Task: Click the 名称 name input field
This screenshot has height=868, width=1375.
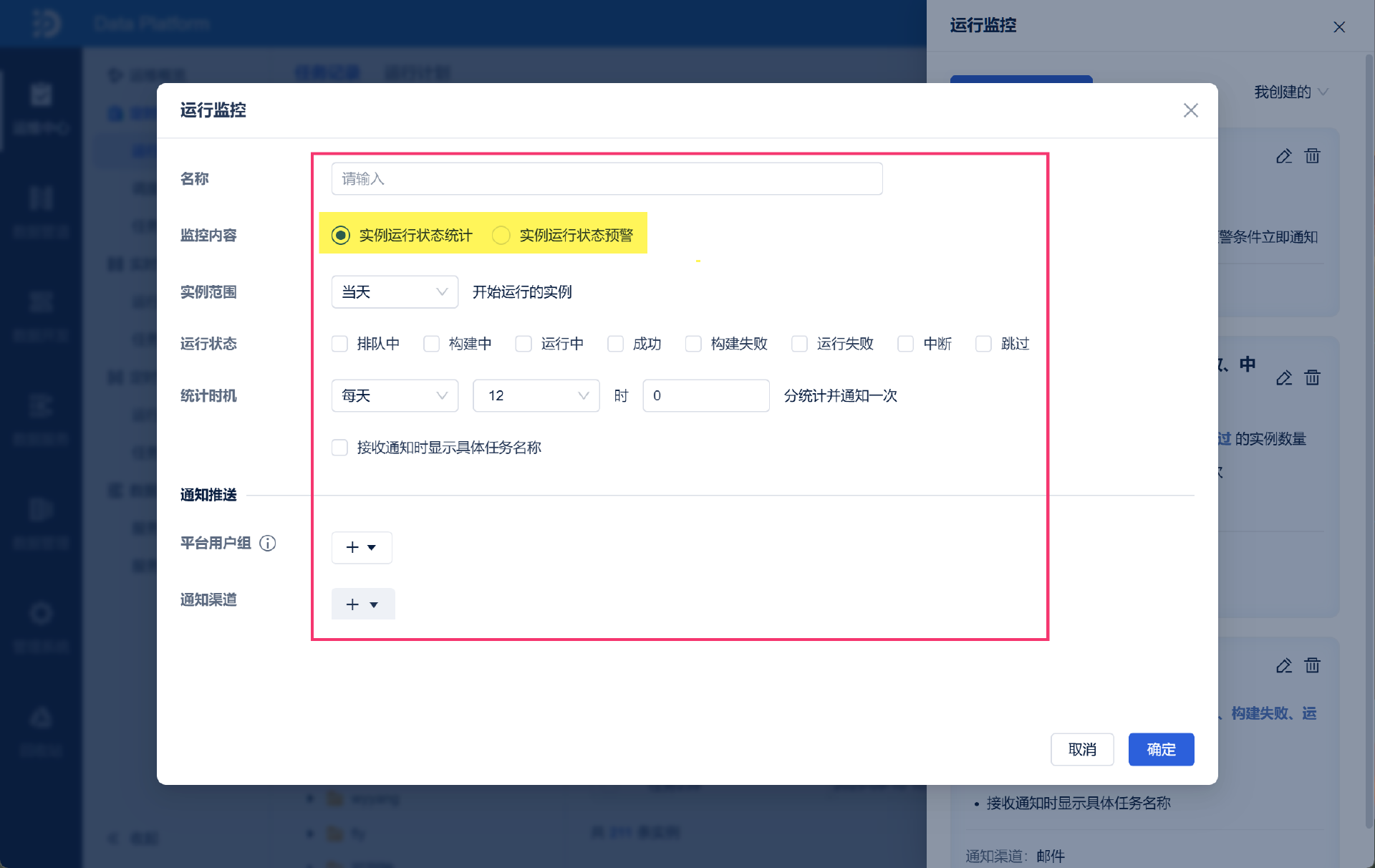Action: [x=606, y=179]
